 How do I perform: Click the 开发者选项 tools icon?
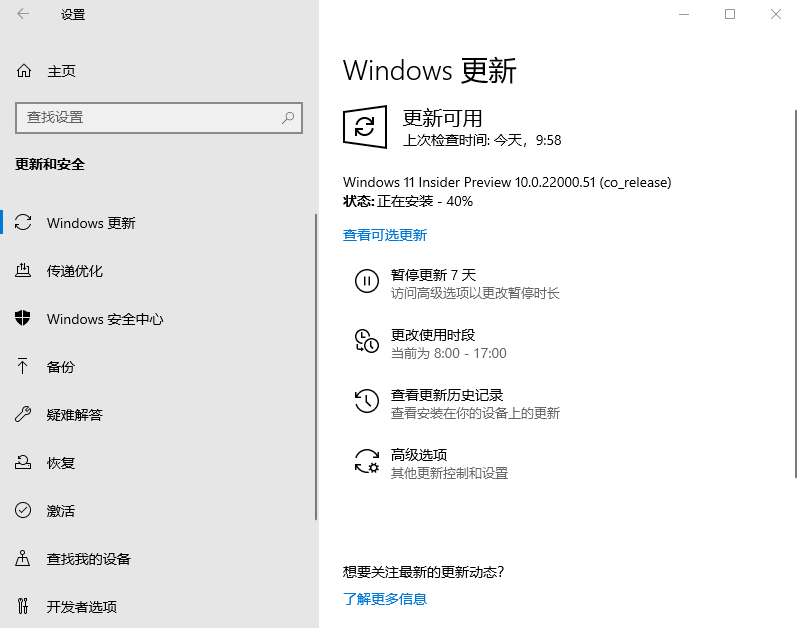[23, 606]
